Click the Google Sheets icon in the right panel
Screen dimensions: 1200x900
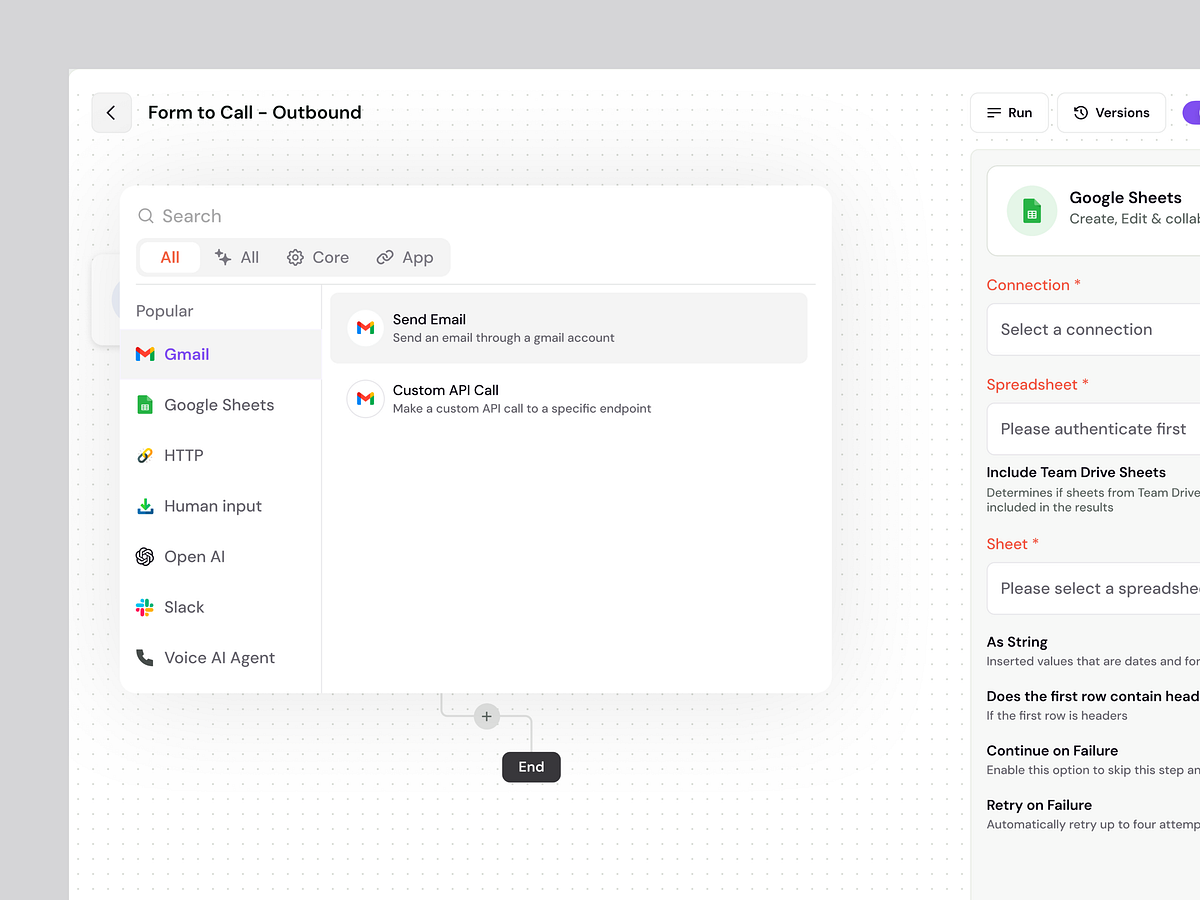[x=1032, y=211]
